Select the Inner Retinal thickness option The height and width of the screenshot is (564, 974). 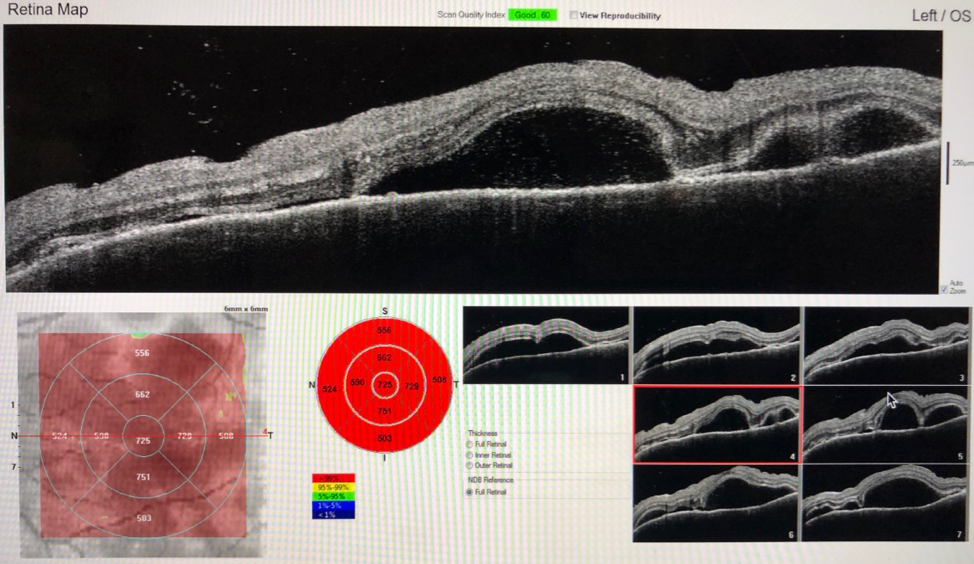point(470,455)
